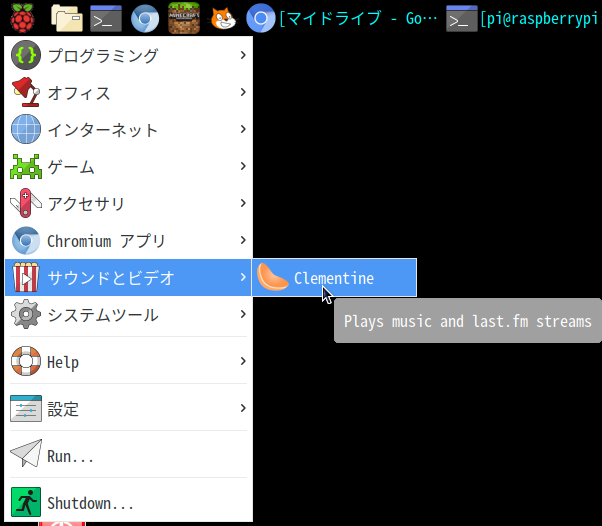Expand the Help submenu arrow
This screenshot has height=526, width=602.
point(243,361)
